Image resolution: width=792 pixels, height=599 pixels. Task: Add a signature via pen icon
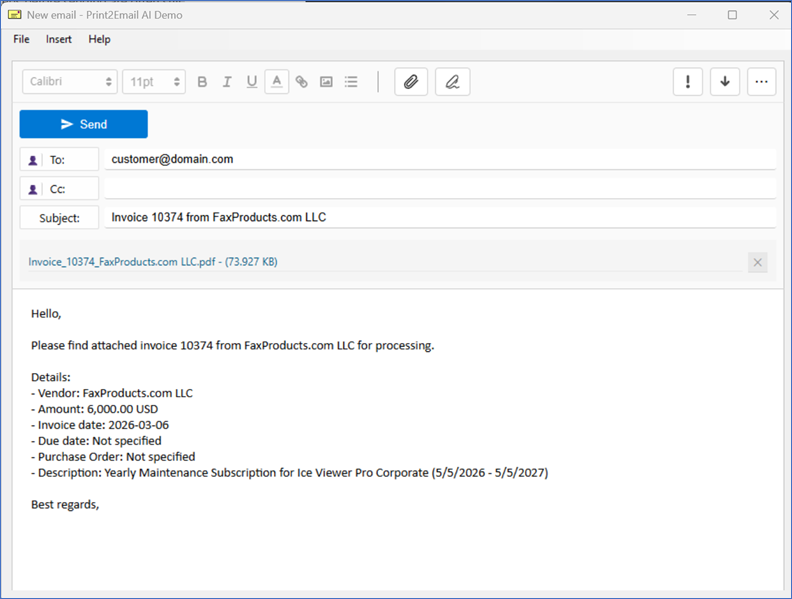(x=453, y=82)
